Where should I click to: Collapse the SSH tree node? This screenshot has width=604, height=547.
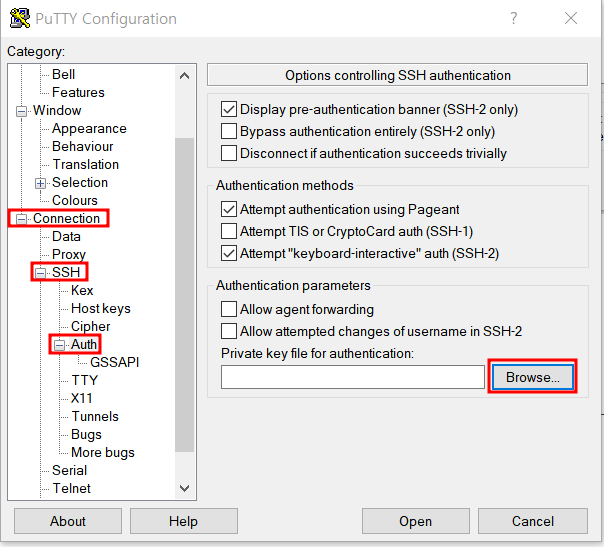(40, 273)
